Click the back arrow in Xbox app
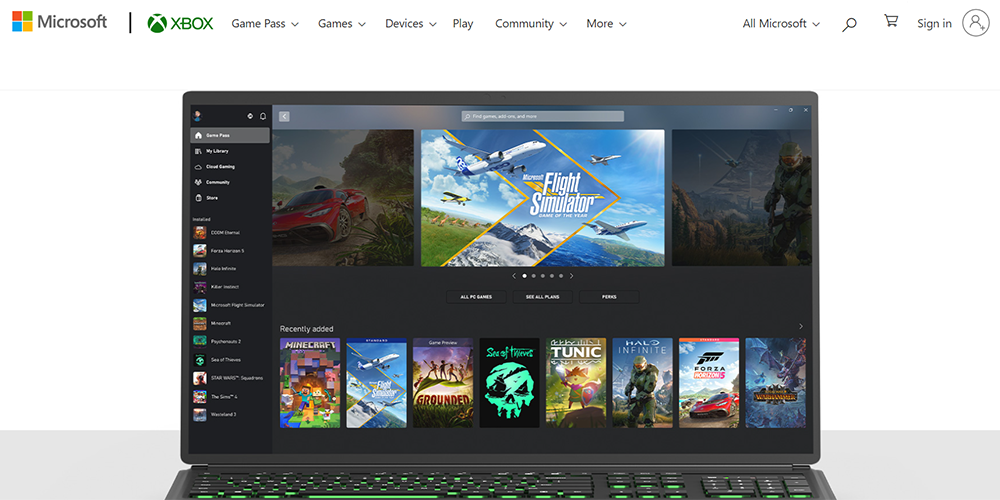Image resolution: width=1000 pixels, height=500 pixels. [x=284, y=117]
